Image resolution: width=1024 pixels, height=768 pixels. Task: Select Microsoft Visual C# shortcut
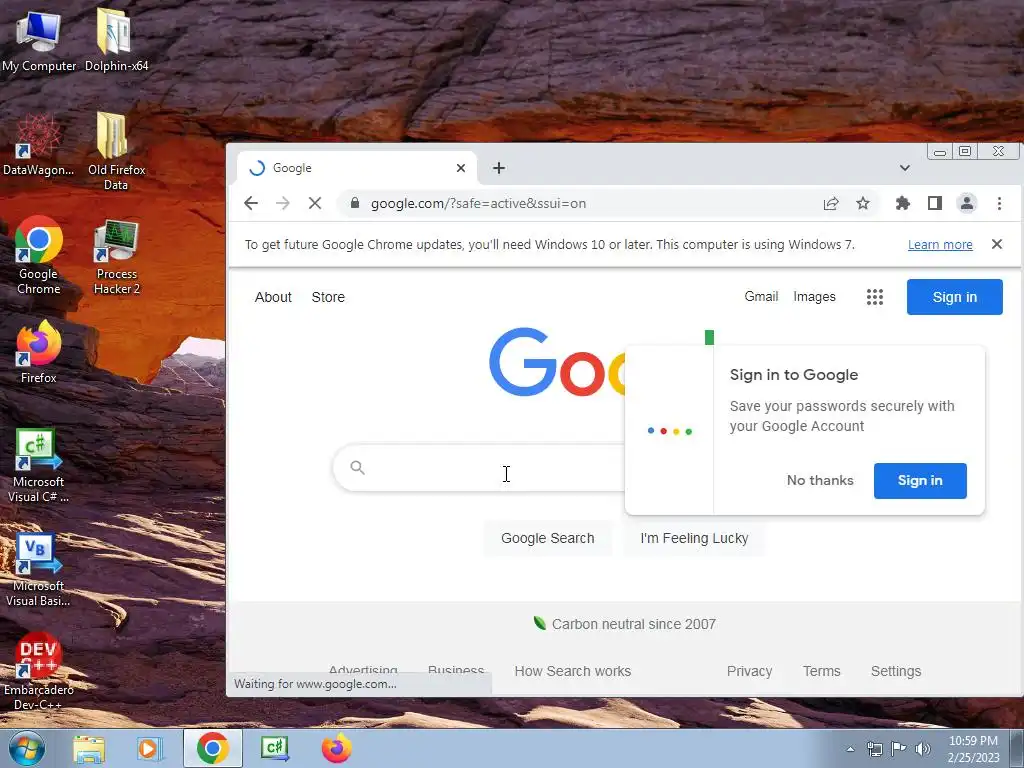click(39, 466)
